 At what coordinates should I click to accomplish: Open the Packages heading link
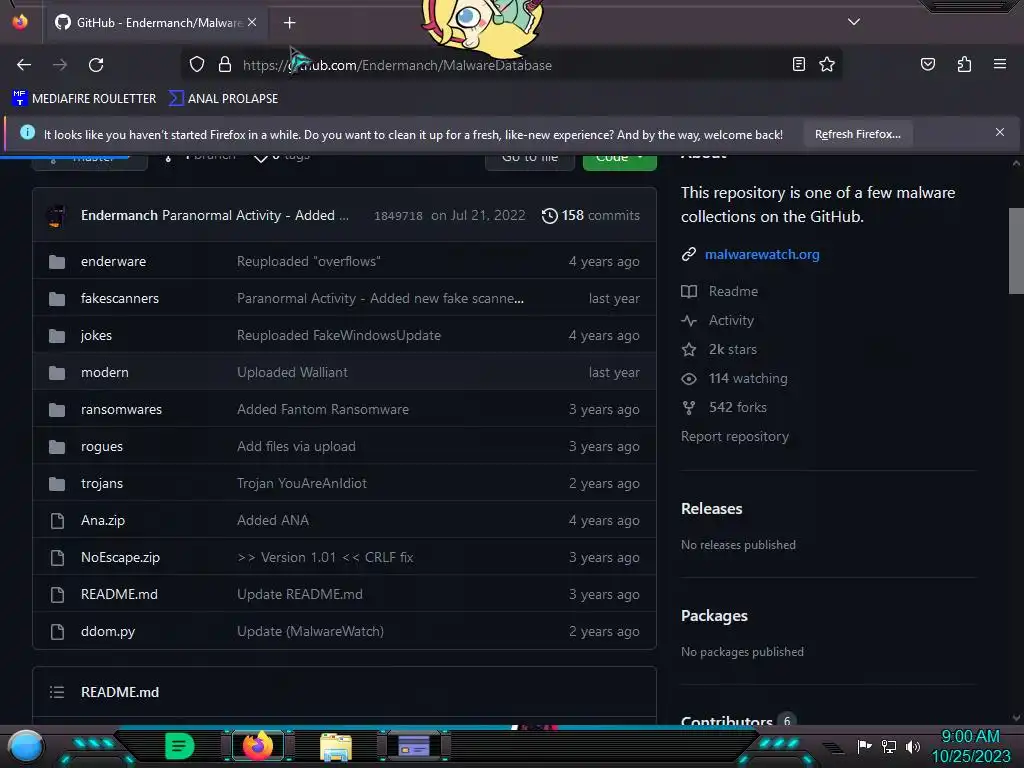pyautogui.click(x=714, y=616)
